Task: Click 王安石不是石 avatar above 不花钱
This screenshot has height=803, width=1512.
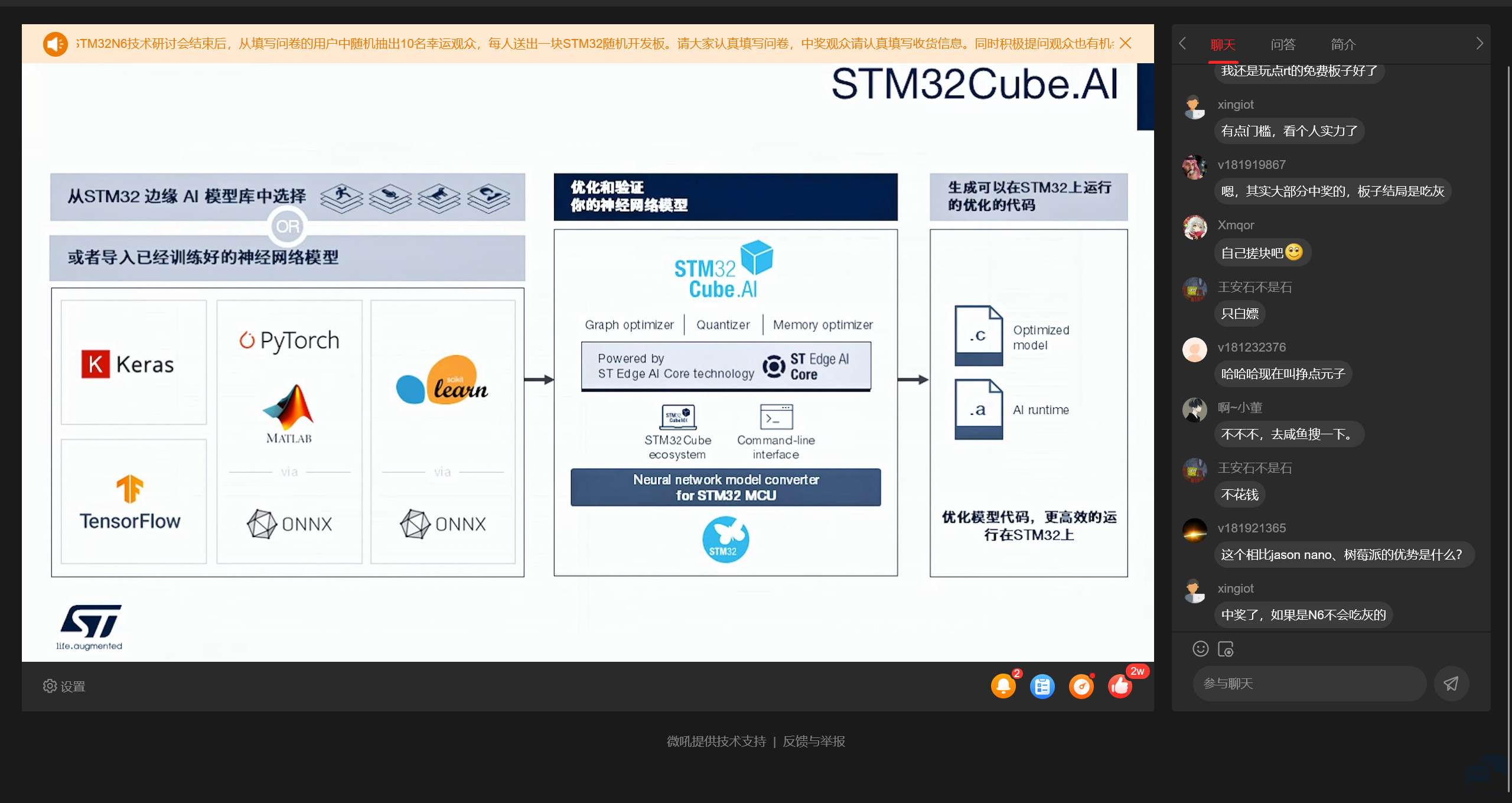Action: pos(1194,470)
